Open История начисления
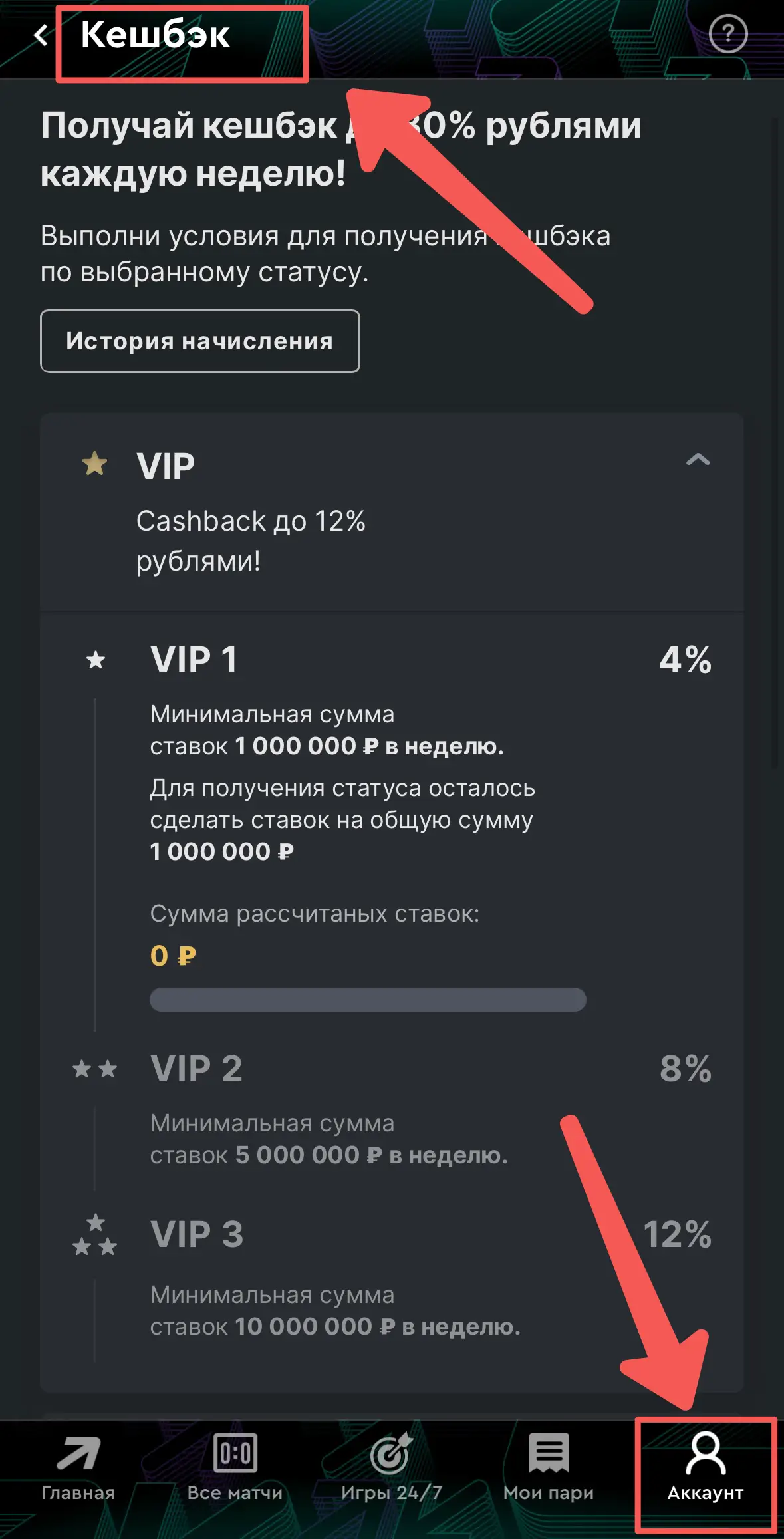This screenshot has width=784, height=1539. (x=200, y=341)
